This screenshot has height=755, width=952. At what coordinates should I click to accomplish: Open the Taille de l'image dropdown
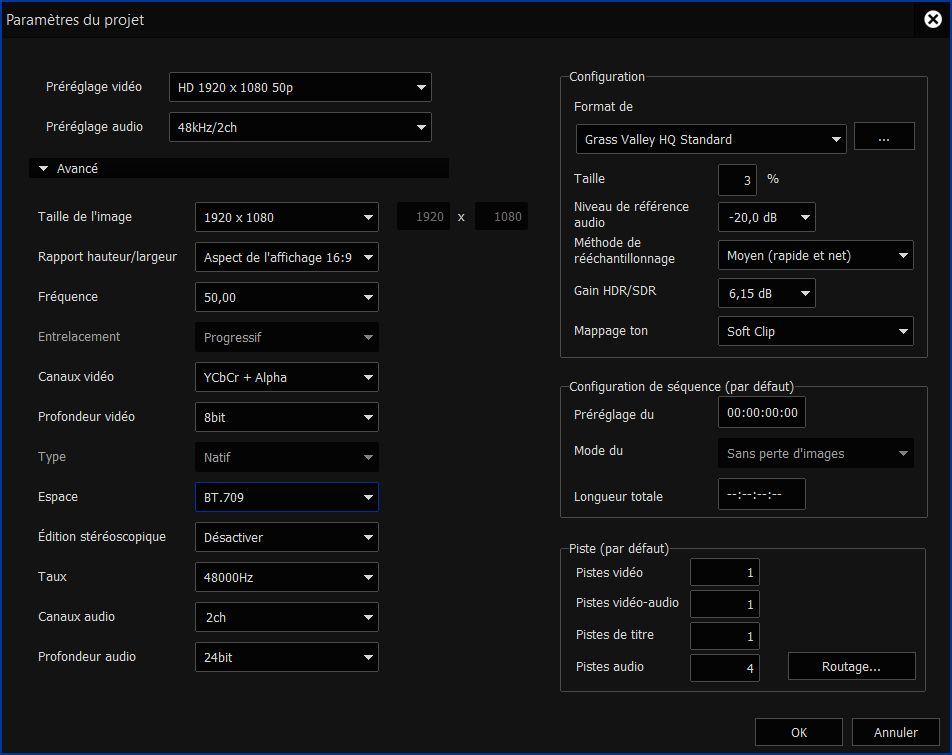click(286, 217)
